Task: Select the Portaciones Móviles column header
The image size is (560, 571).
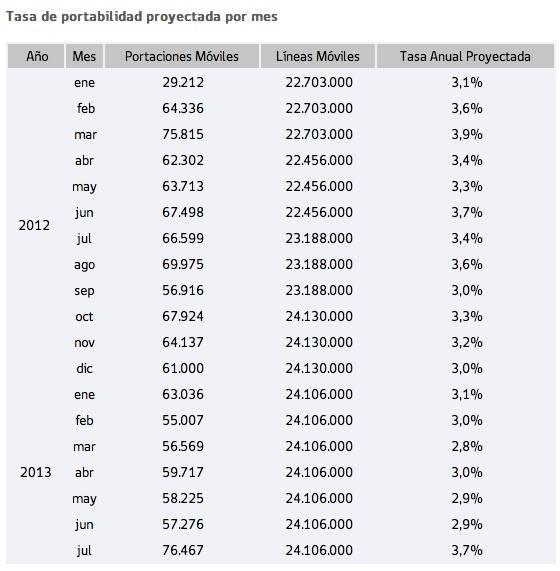Action: click(182, 56)
